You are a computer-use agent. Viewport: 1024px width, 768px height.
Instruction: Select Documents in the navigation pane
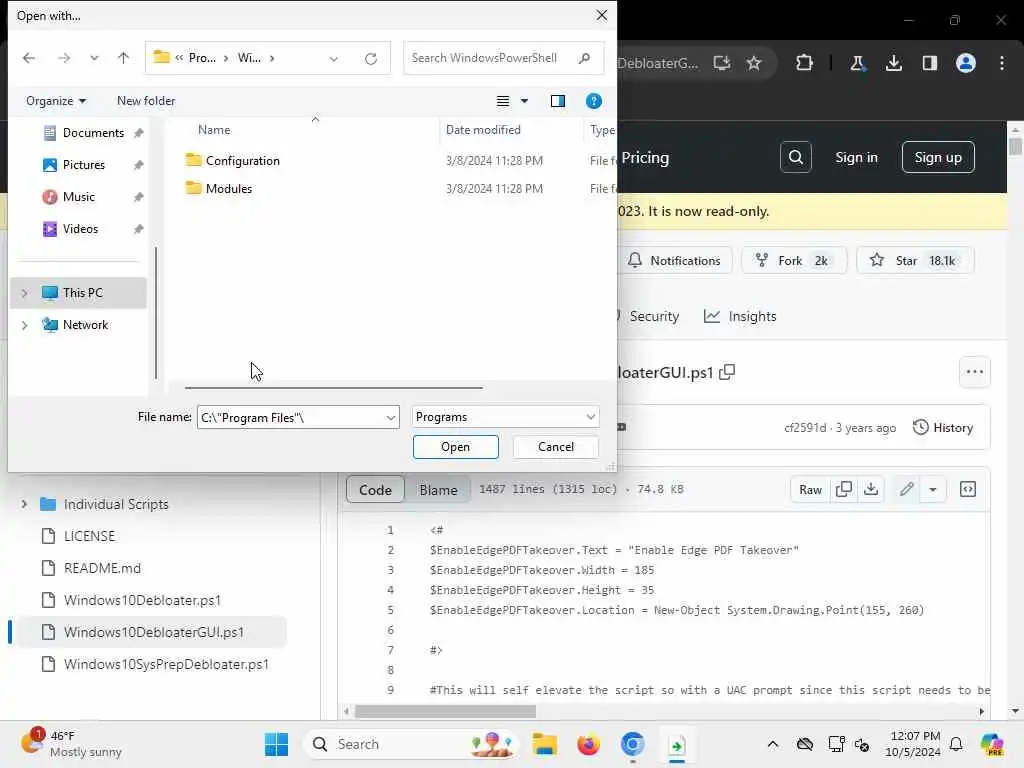(93, 133)
